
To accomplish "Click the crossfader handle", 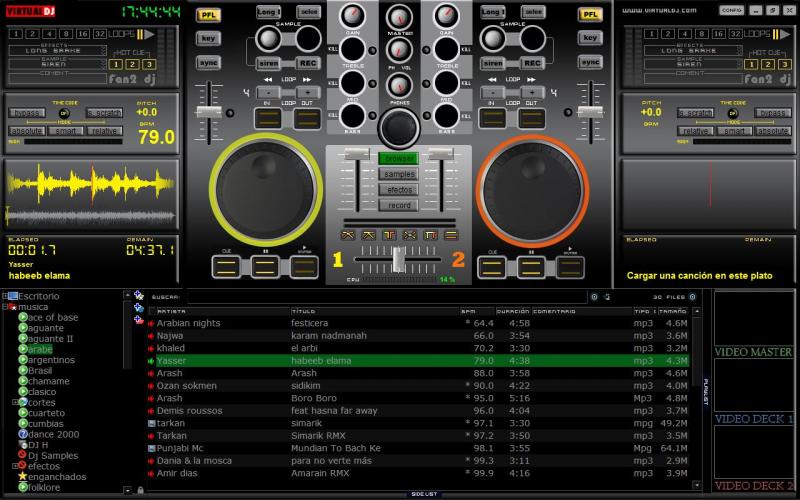I will point(398,259).
